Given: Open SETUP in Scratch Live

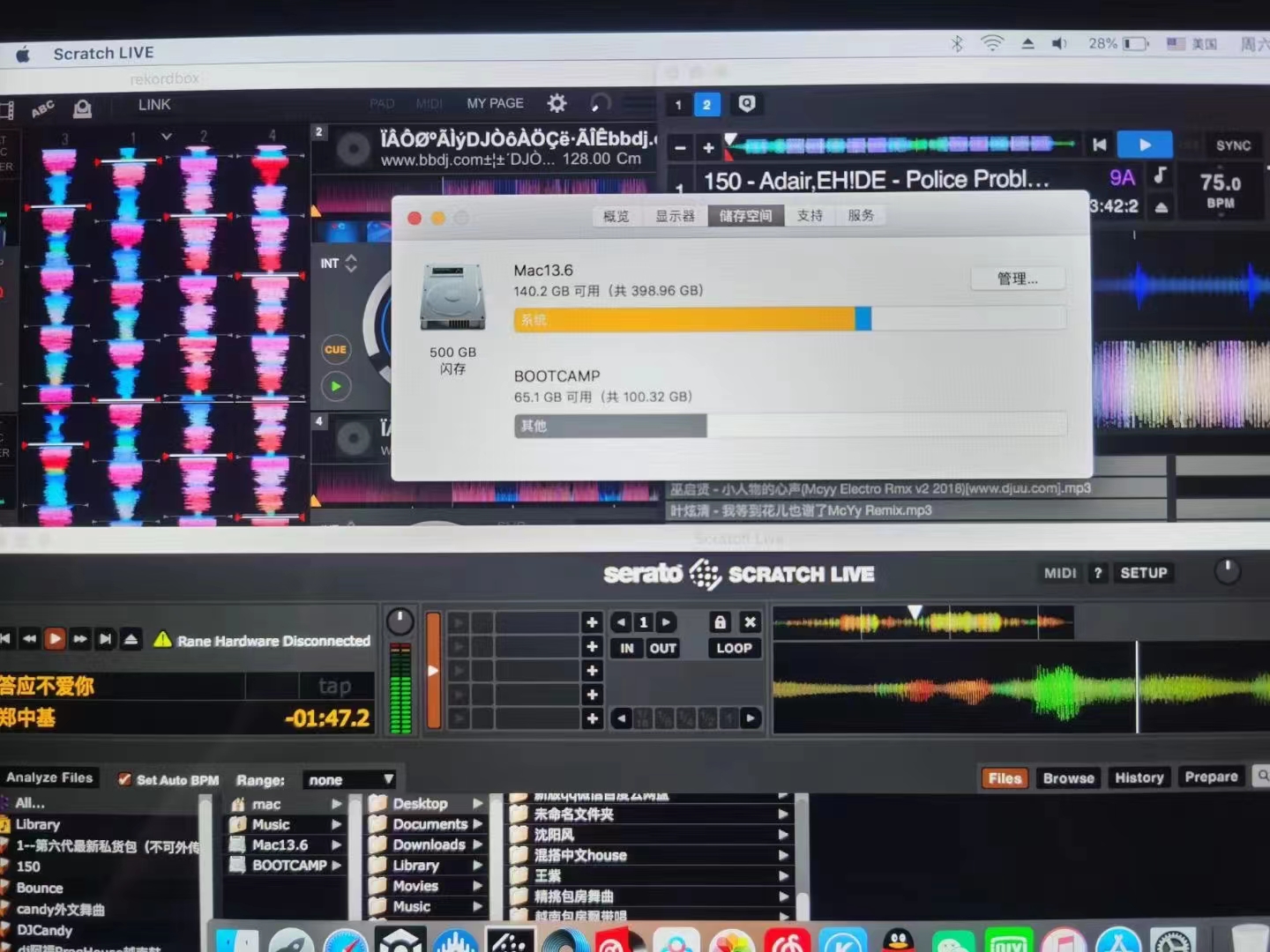Looking at the screenshot, I should (x=1144, y=573).
